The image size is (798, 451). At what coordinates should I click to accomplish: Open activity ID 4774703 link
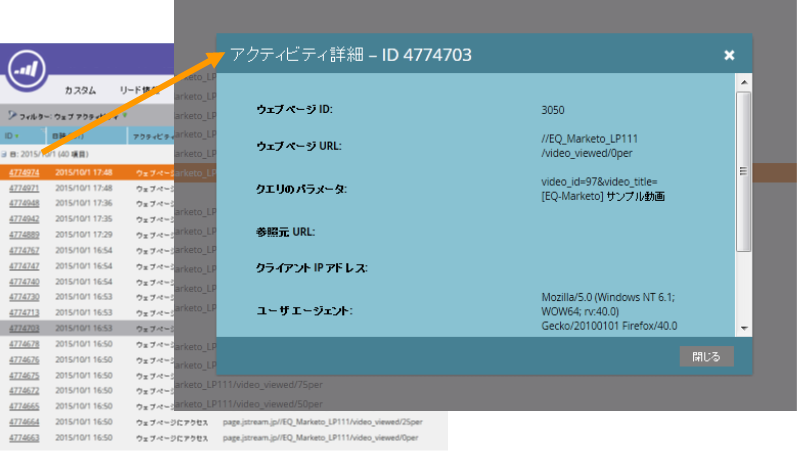coord(24,328)
